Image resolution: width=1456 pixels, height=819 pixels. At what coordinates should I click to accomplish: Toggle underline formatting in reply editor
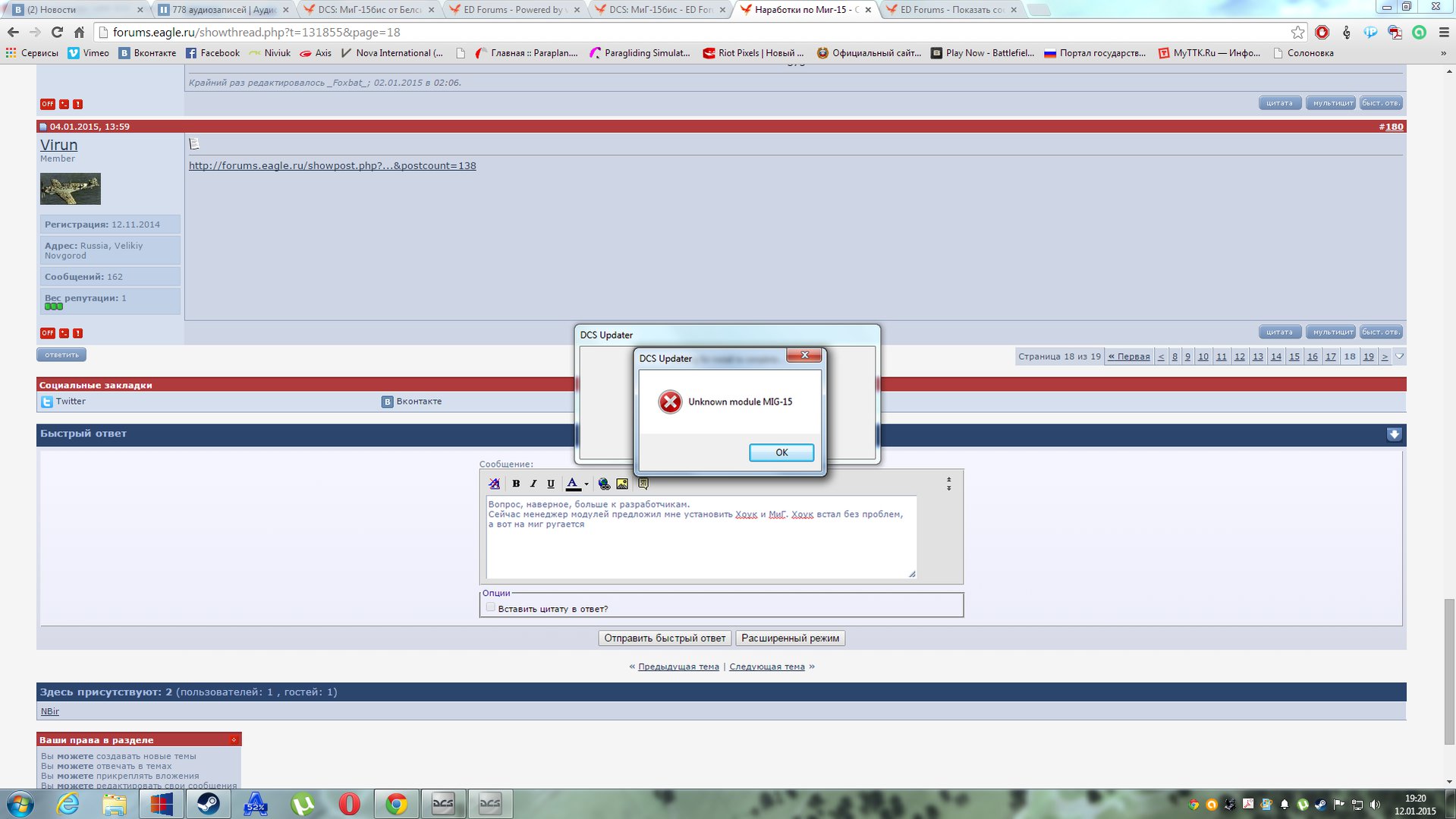click(551, 484)
